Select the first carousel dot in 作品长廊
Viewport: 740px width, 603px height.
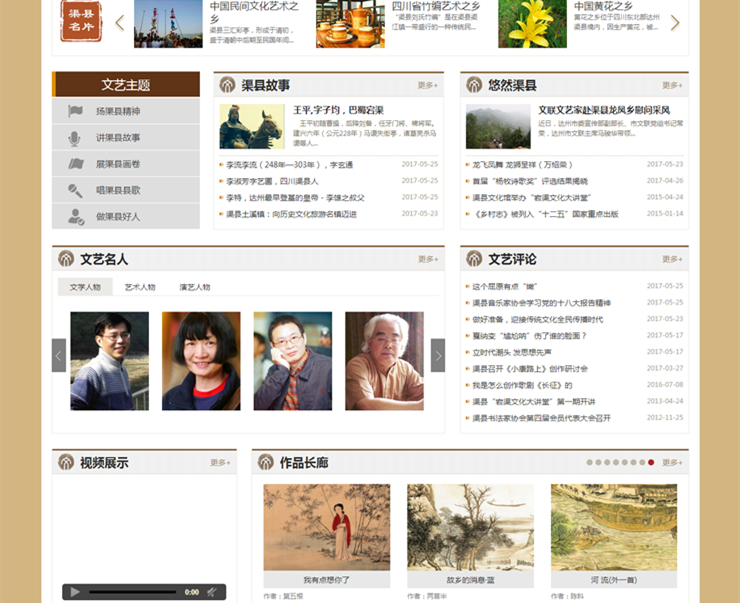tap(589, 463)
